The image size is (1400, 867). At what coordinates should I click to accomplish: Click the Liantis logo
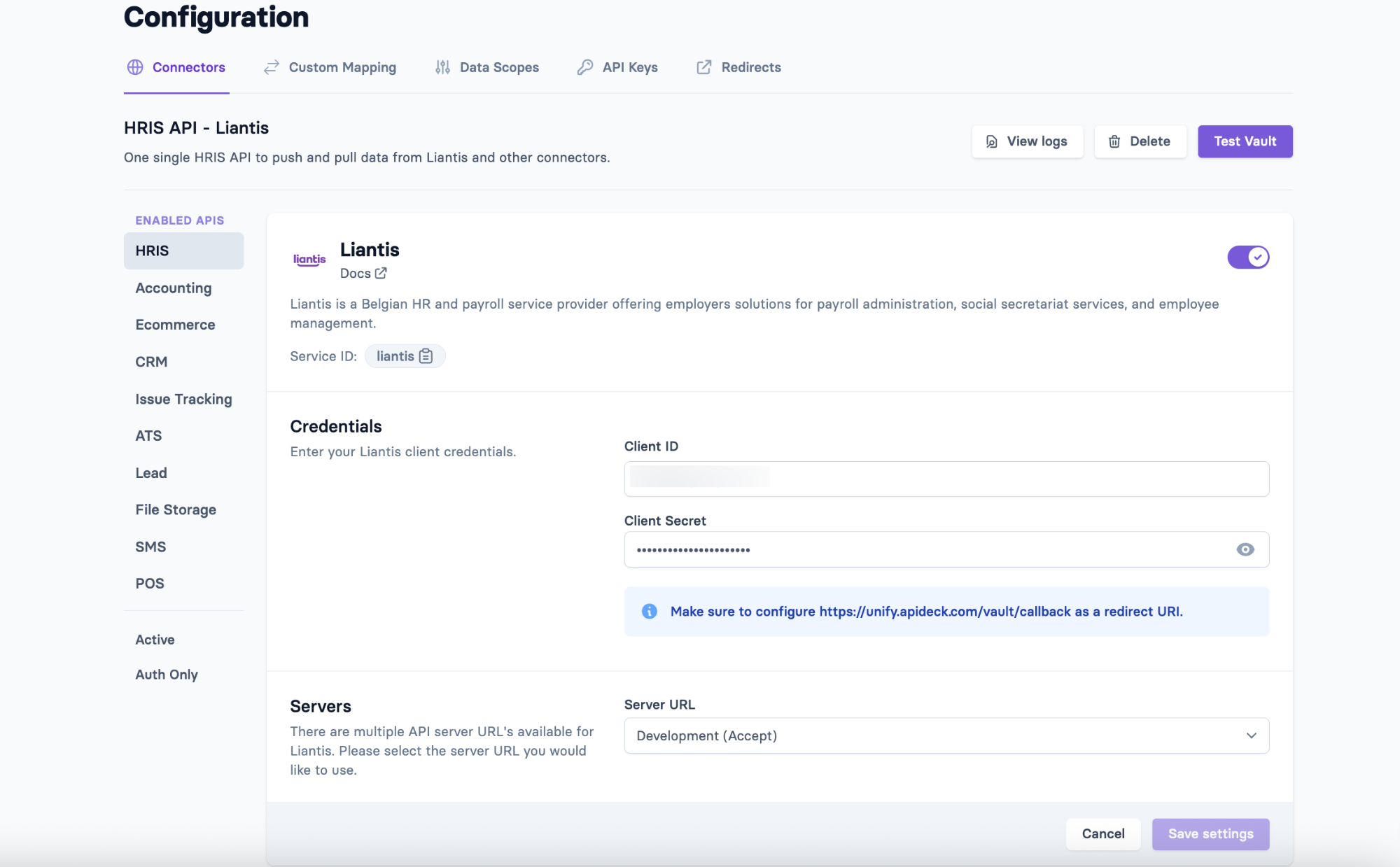coord(309,260)
